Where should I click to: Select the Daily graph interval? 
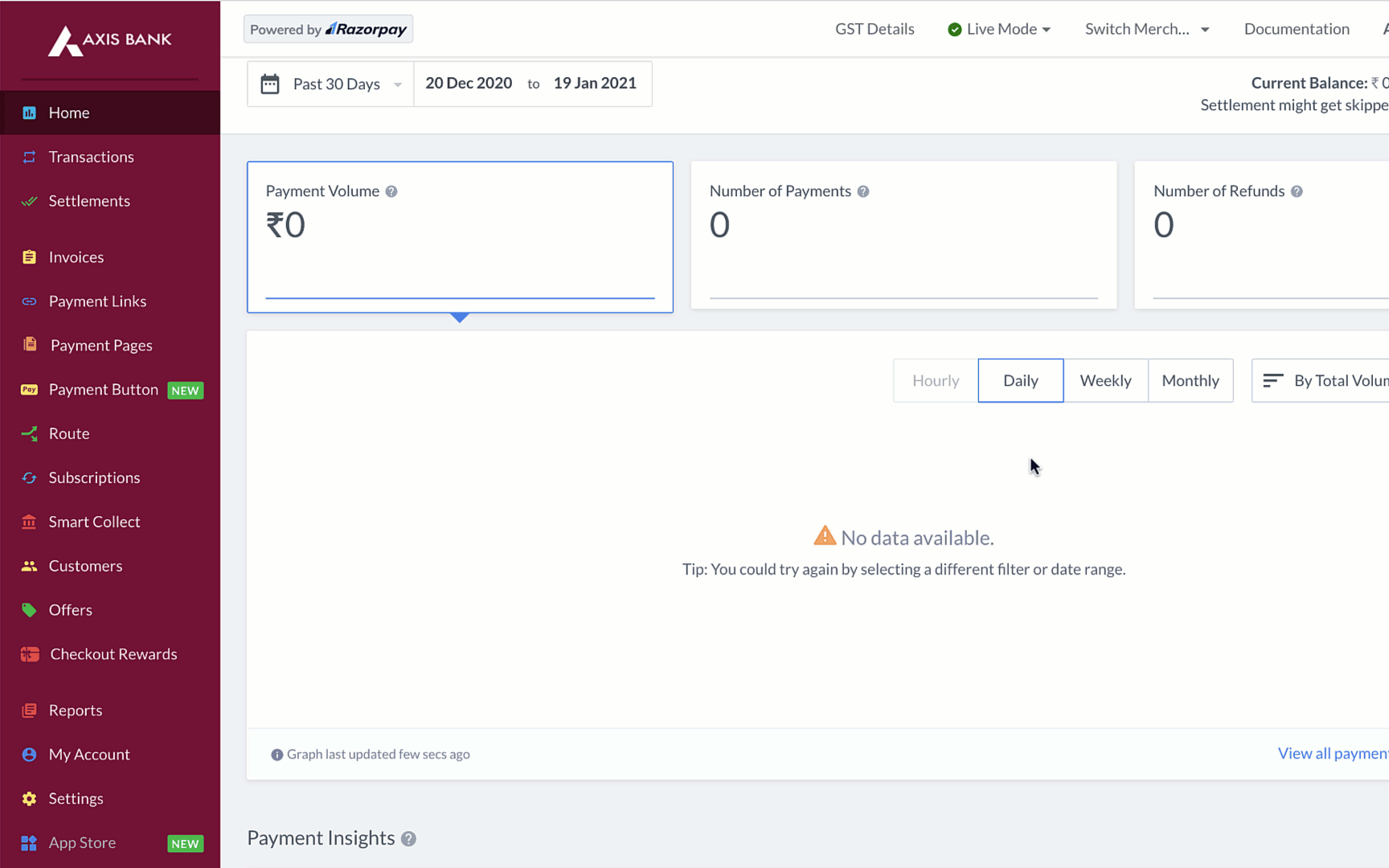coord(1020,380)
